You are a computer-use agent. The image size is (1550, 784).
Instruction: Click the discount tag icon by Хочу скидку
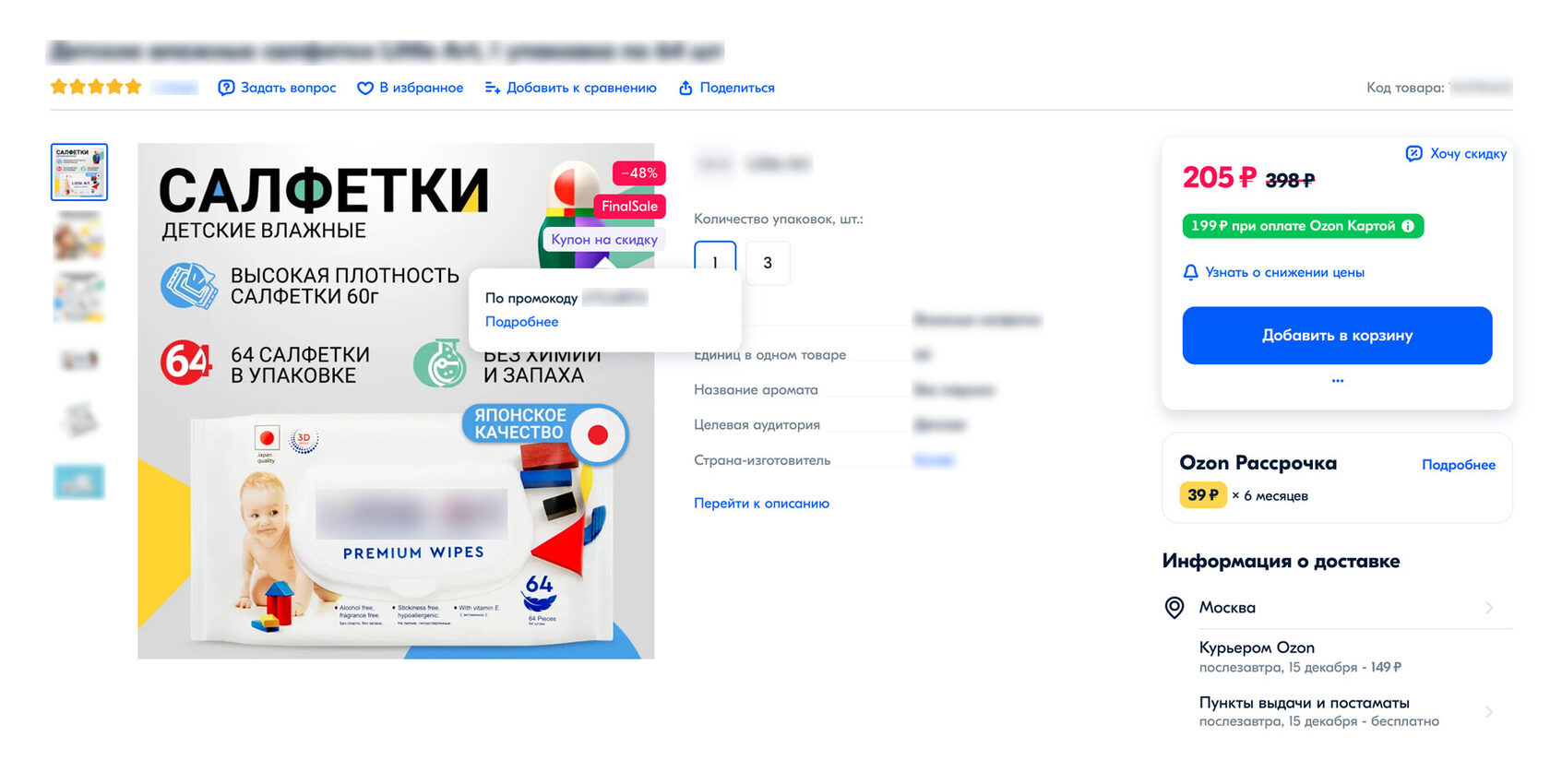(1413, 153)
